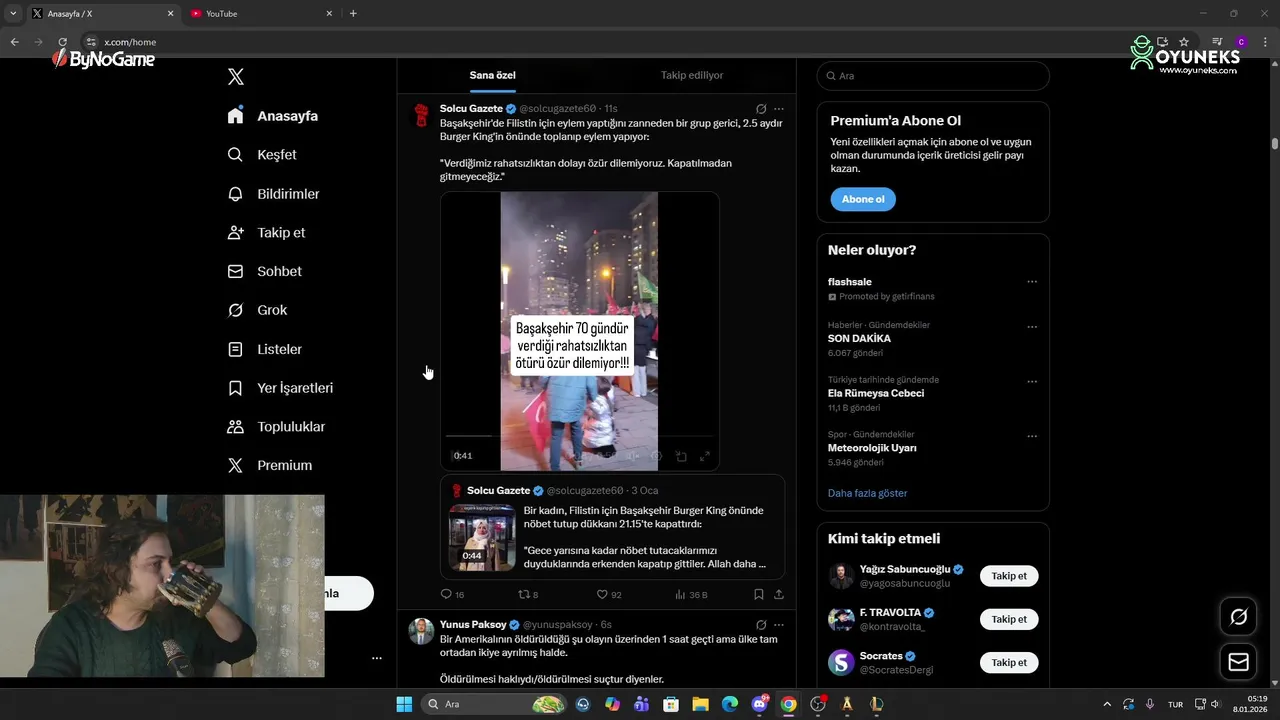Switch to Sana özel tab

(x=493, y=76)
